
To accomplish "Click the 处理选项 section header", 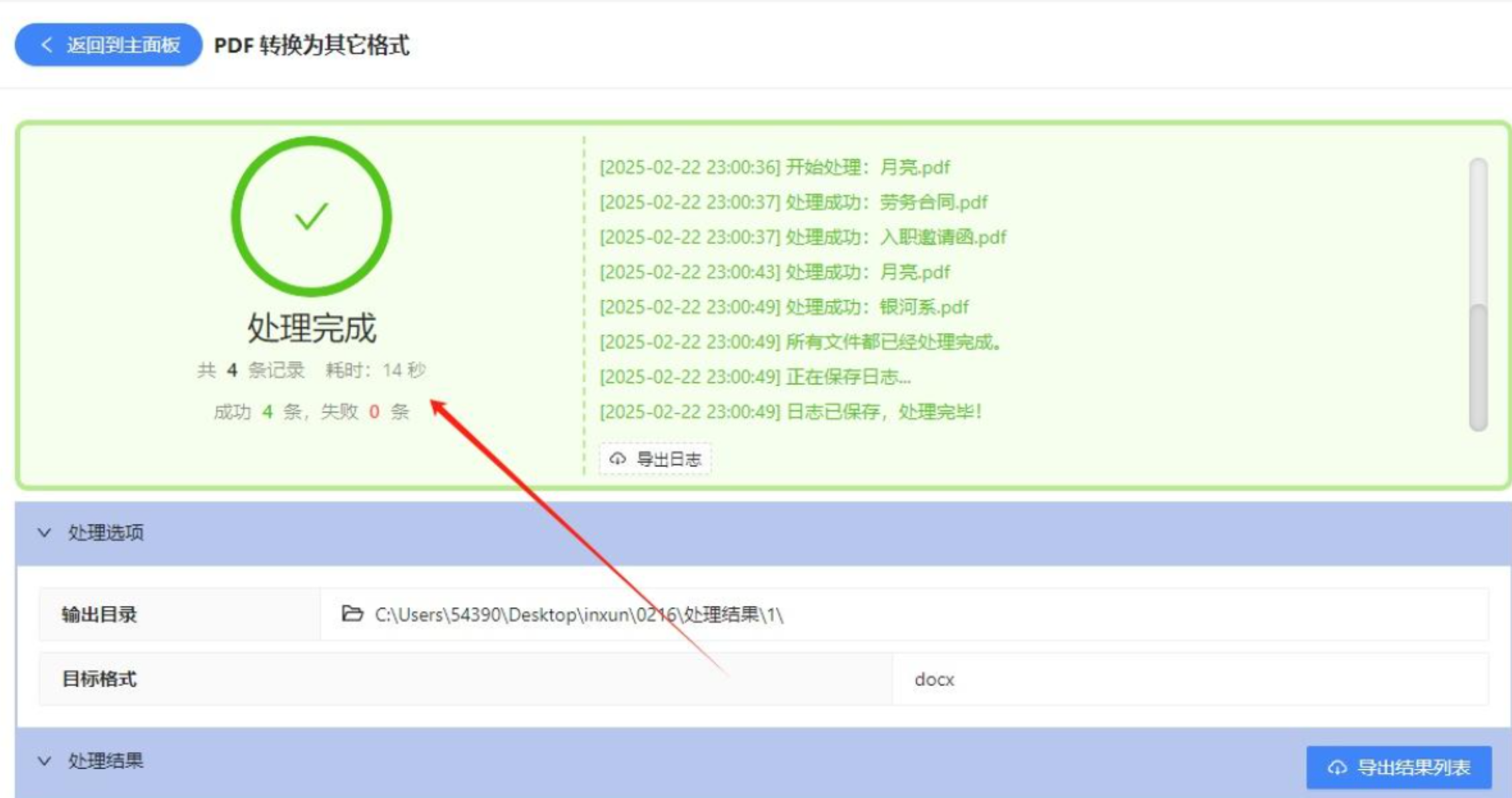I will (x=105, y=532).
